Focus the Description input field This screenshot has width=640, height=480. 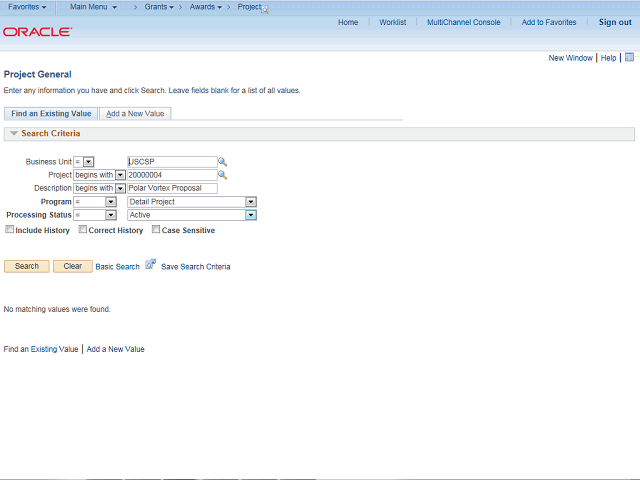[172, 188]
